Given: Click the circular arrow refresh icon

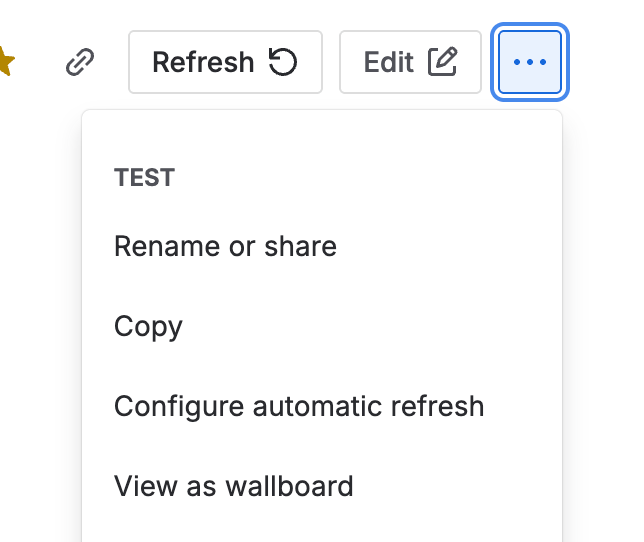Looking at the screenshot, I should coord(284,62).
